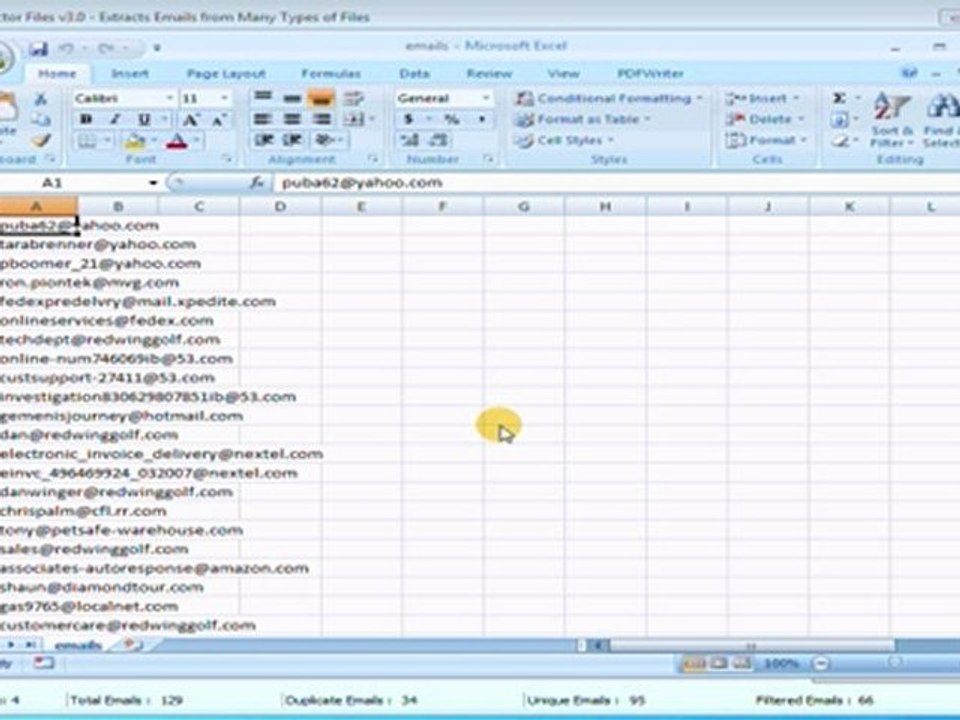Open the PDFWriter tab
Viewport: 960px width, 720px height.
pos(650,73)
